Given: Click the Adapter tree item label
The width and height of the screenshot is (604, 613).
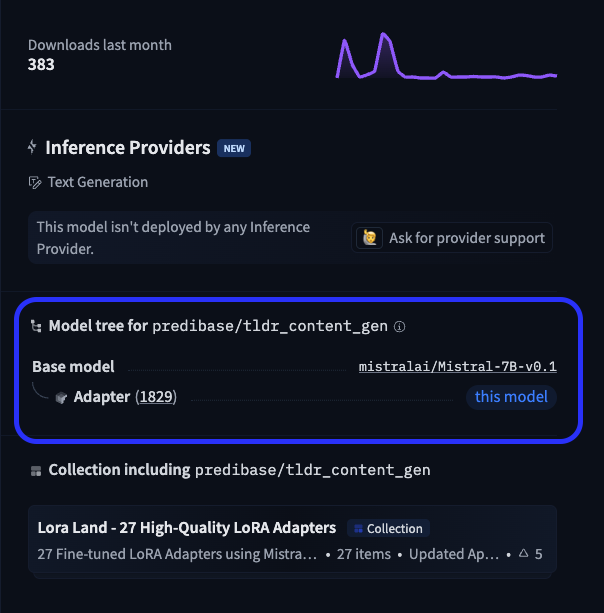Looking at the screenshot, I should (102, 397).
